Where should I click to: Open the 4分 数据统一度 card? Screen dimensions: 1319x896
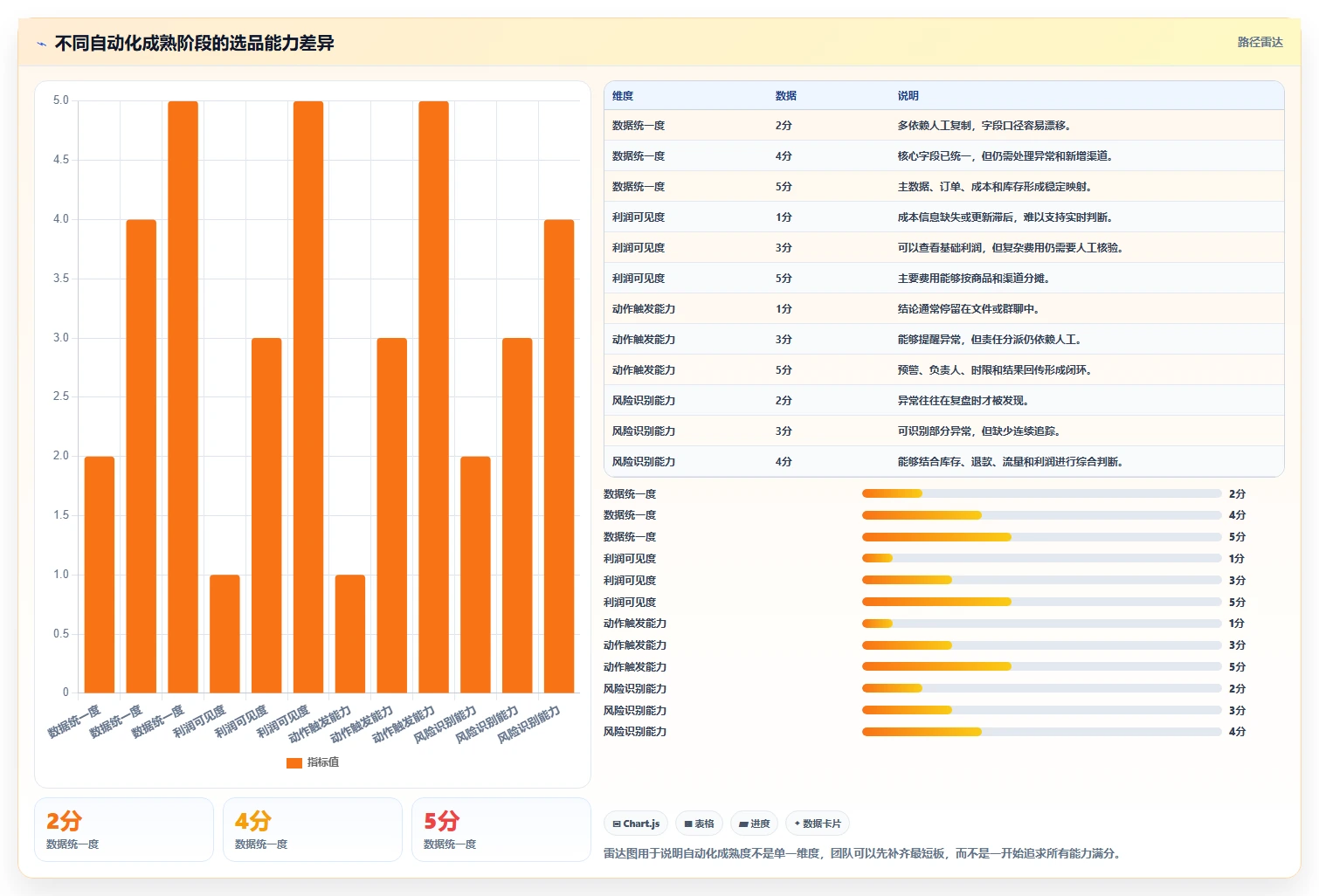(313, 830)
